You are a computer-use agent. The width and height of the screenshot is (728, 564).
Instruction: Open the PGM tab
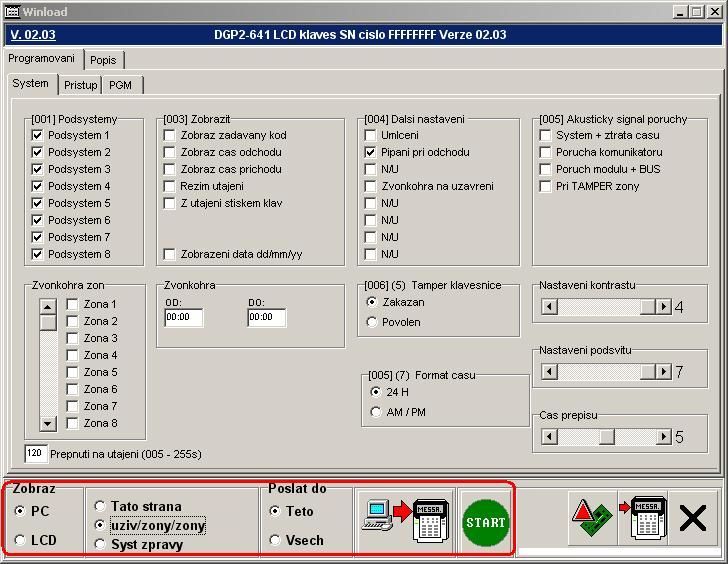(x=120, y=85)
